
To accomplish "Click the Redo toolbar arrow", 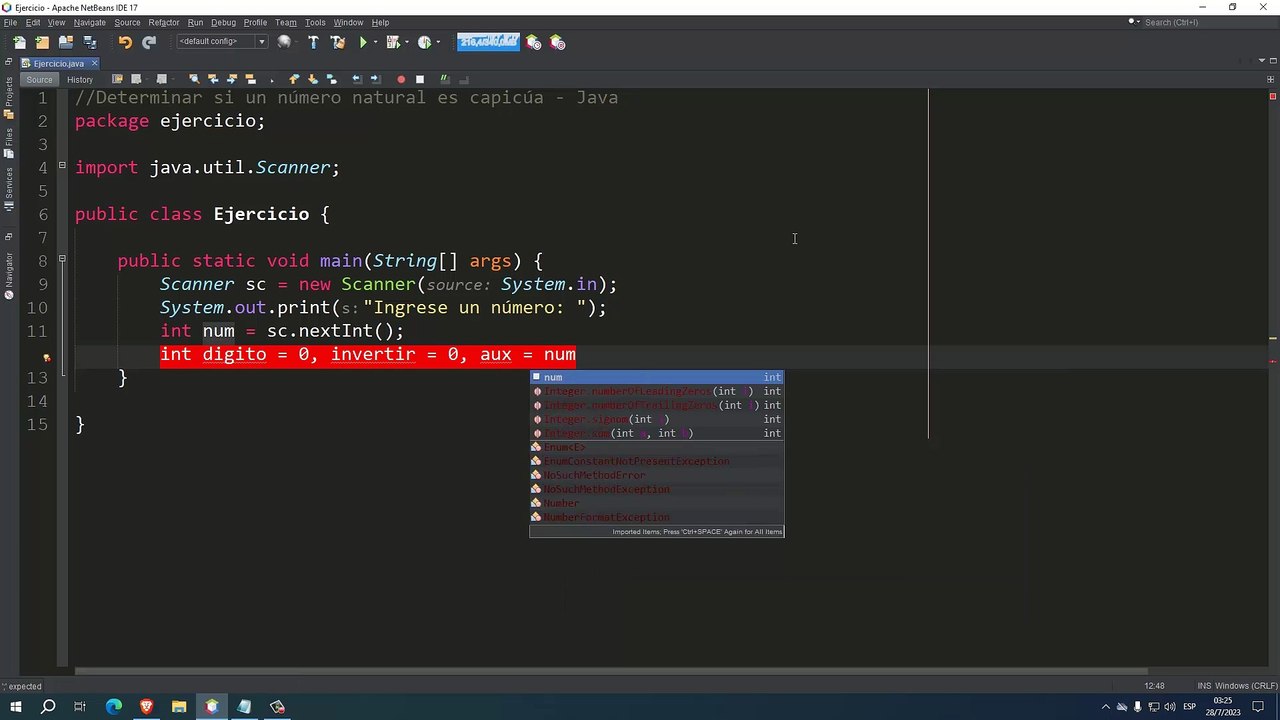I will tap(149, 42).
